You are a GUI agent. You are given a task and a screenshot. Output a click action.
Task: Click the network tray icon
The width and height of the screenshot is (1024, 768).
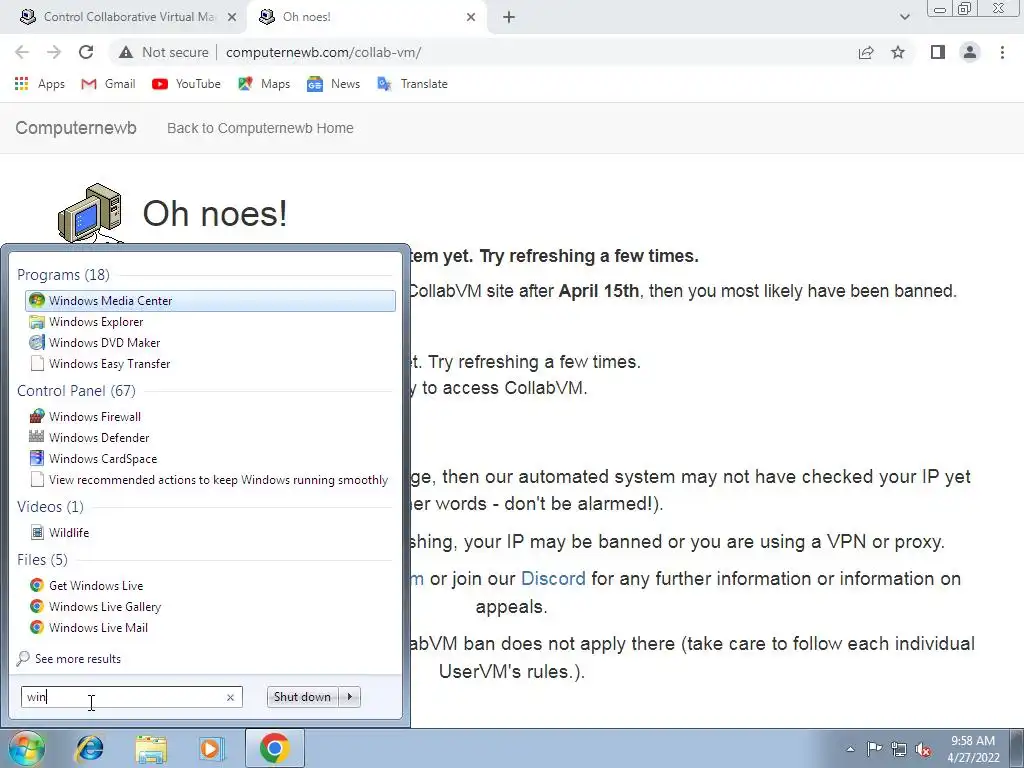(899, 749)
